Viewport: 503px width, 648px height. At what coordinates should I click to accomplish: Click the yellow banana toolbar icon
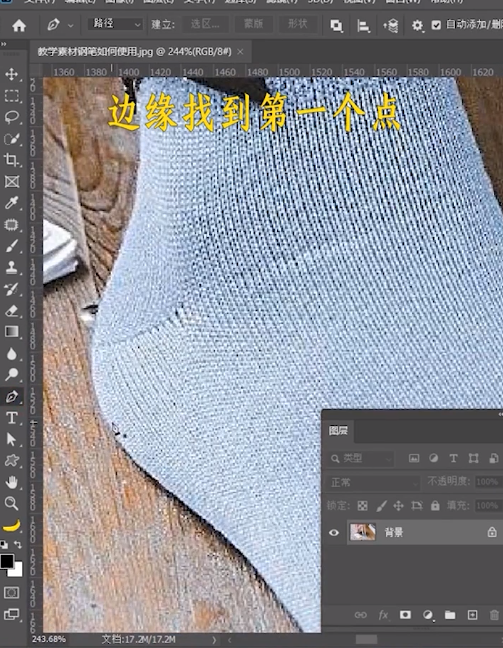coord(12,526)
